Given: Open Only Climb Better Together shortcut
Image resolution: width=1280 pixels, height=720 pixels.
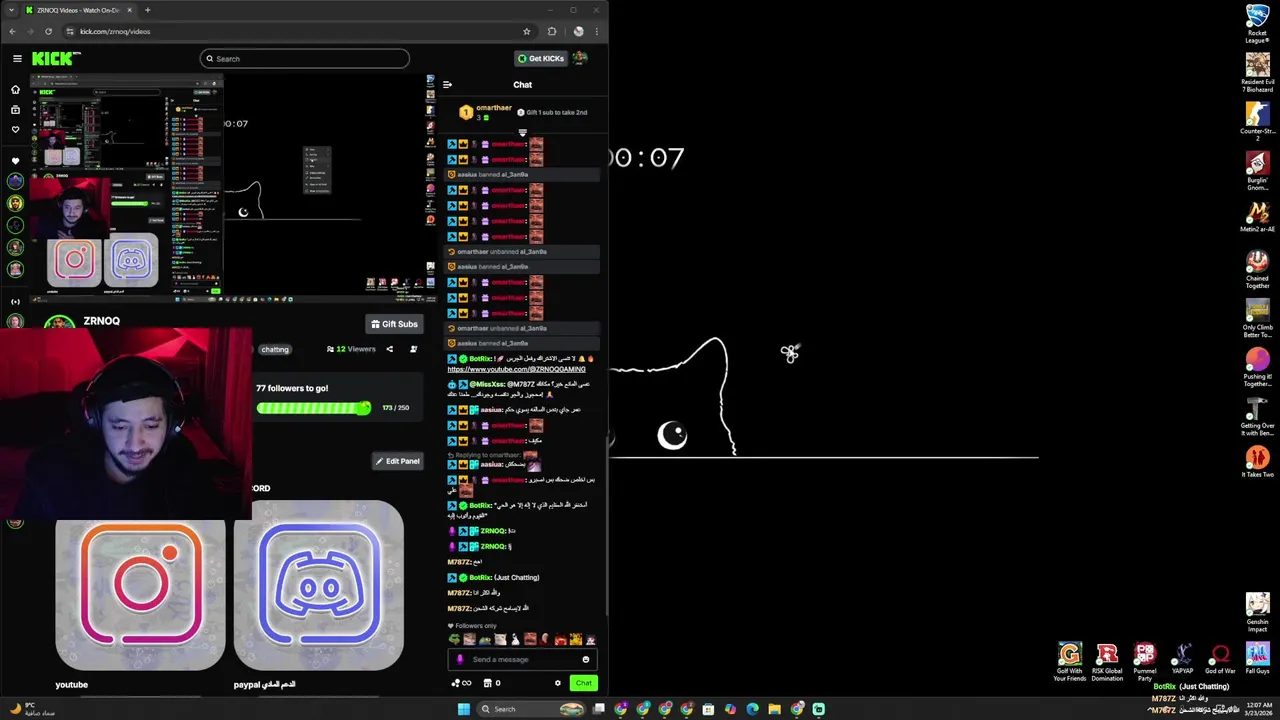Looking at the screenshot, I should point(1257,320).
